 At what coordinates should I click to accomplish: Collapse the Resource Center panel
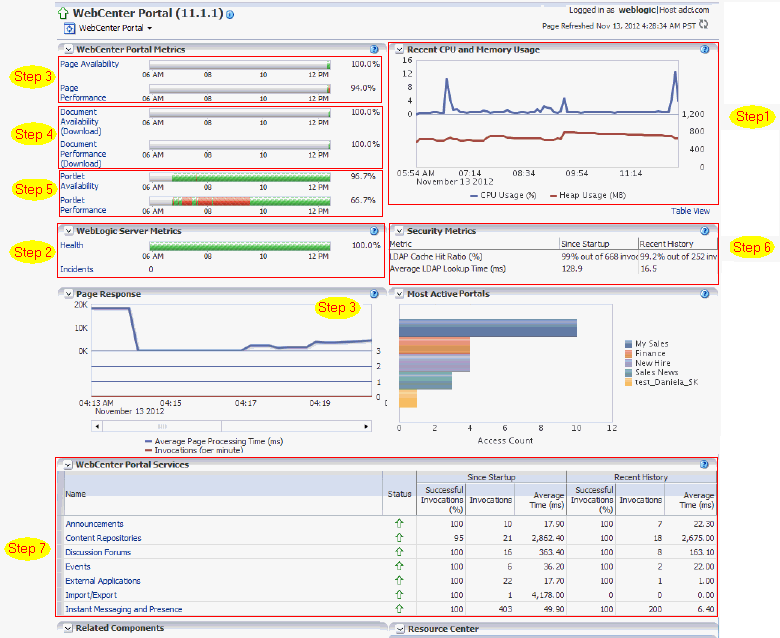click(x=399, y=629)
